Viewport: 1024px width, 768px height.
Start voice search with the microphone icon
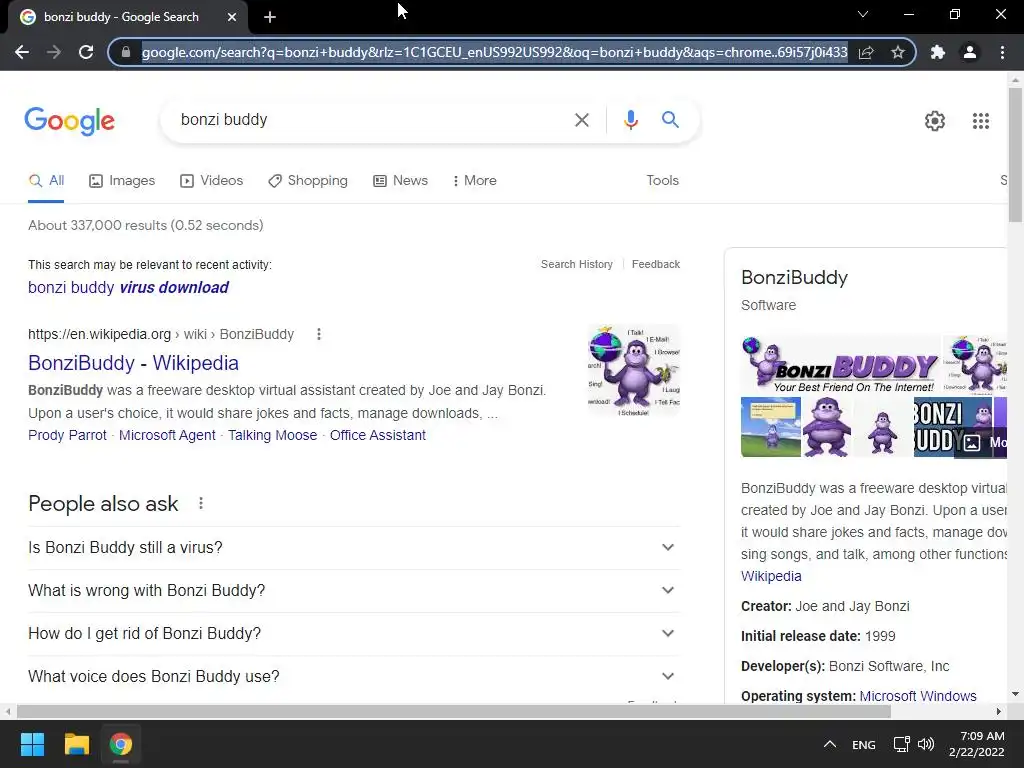click(x=630, y=120)
